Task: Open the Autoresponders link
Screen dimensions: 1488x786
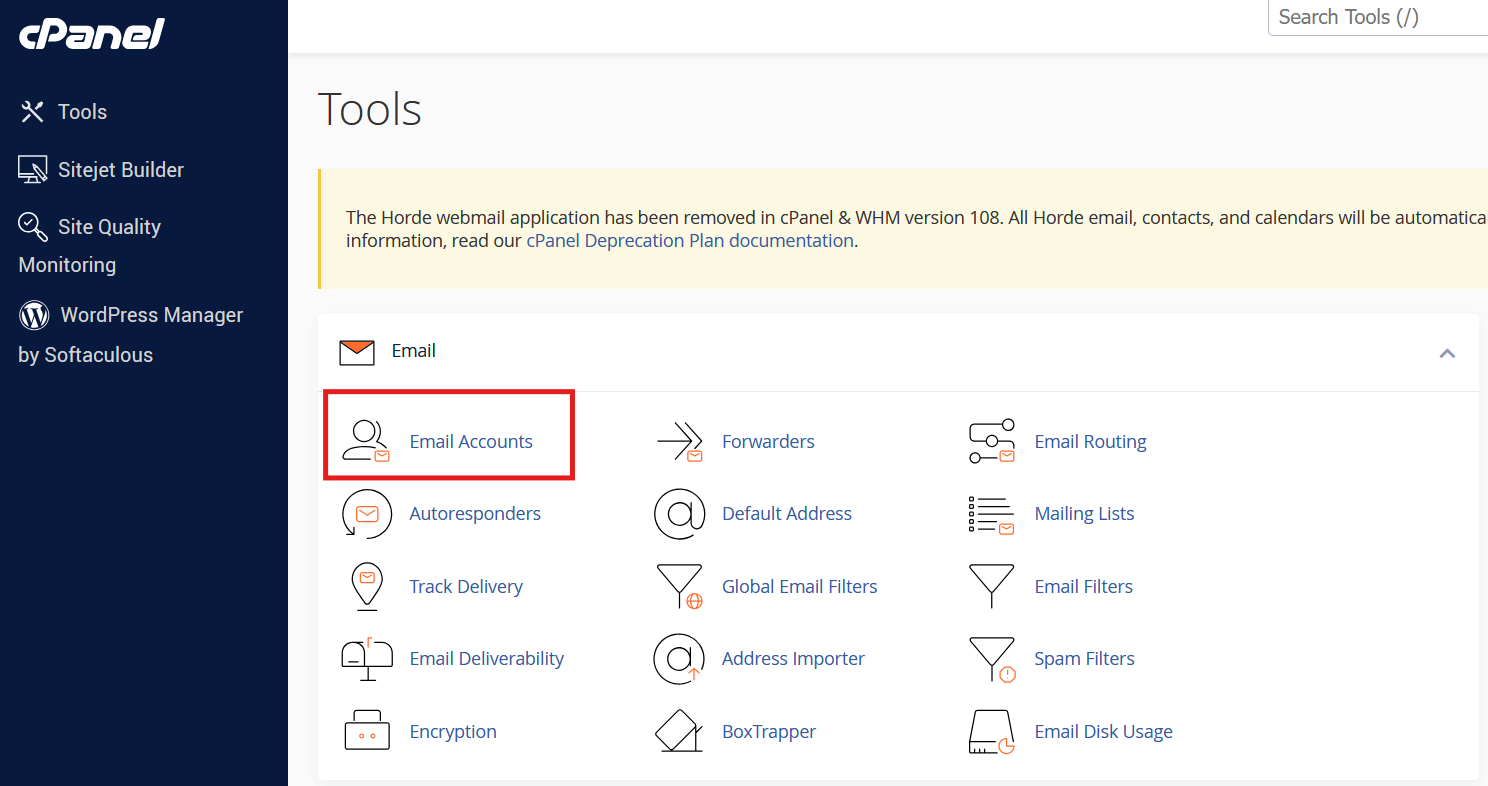Action: pos(475,514)
